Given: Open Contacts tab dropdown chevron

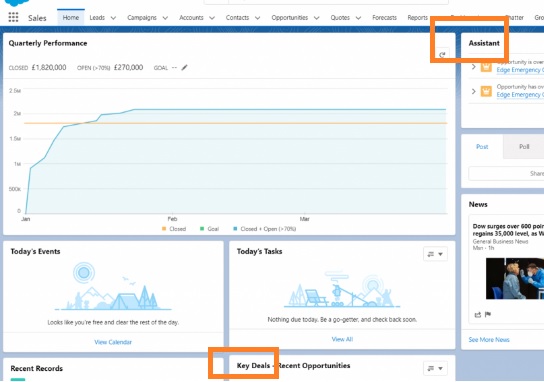Looking at the screenshot, I should (257, 18).
